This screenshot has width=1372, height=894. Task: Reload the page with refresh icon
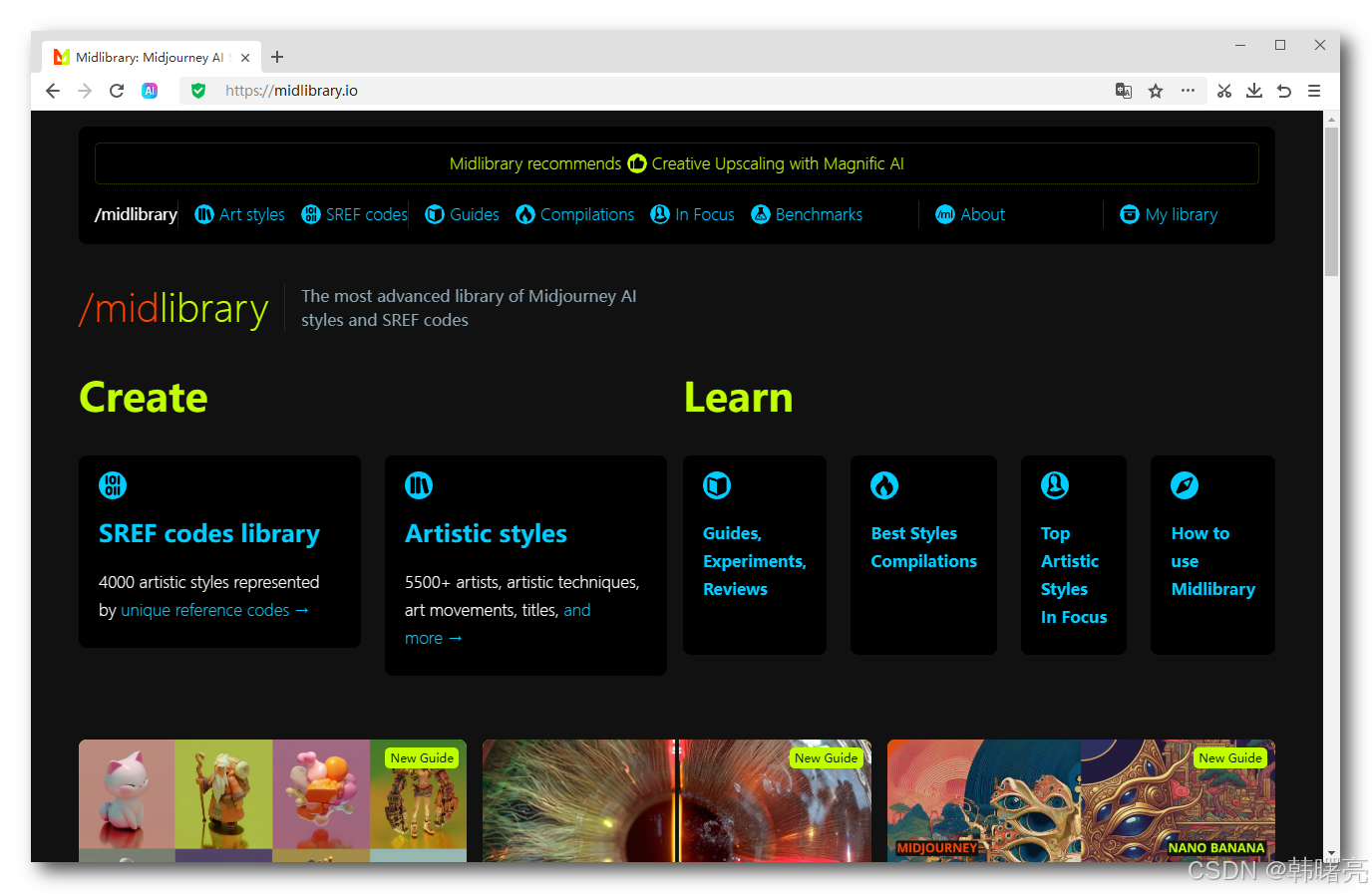117,91
